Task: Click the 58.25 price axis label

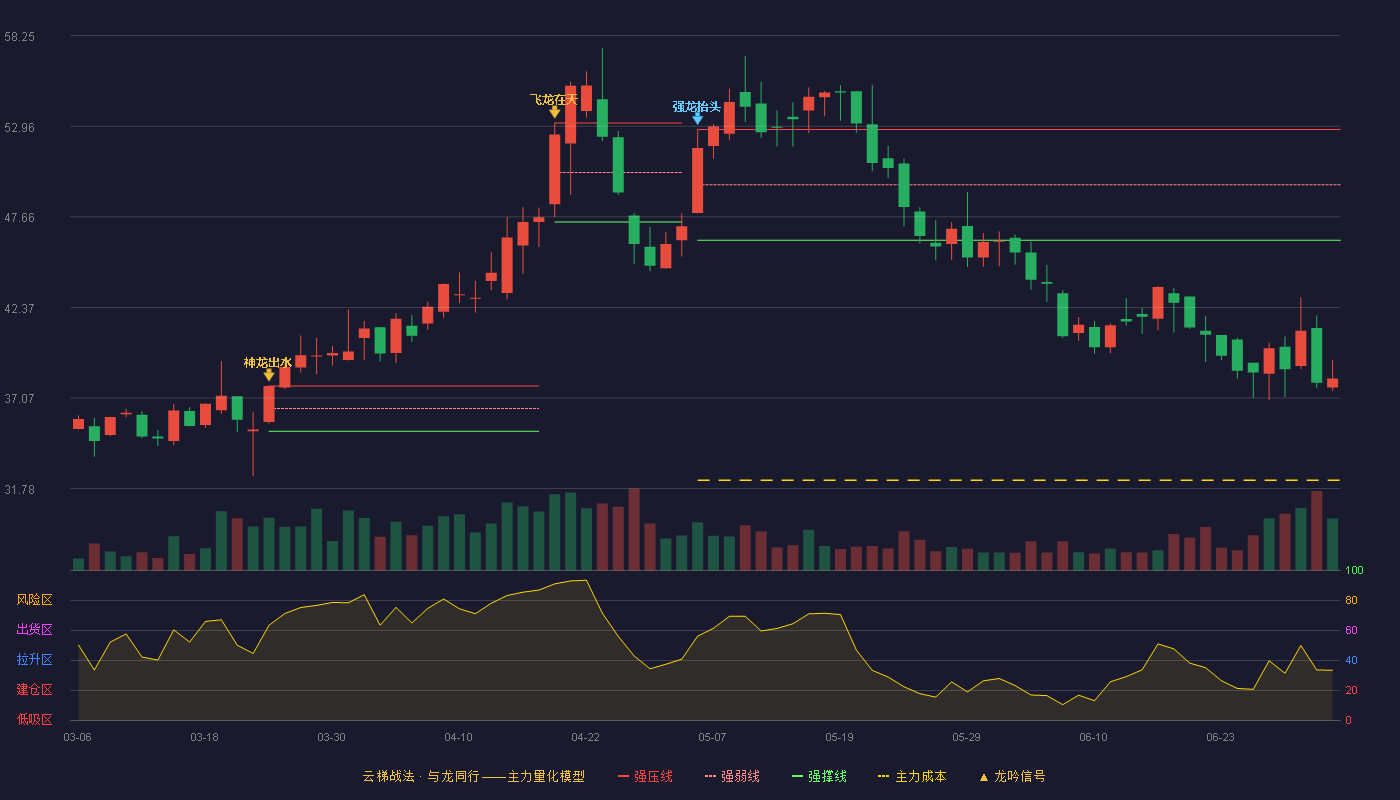Action: [x=19, y=36]
